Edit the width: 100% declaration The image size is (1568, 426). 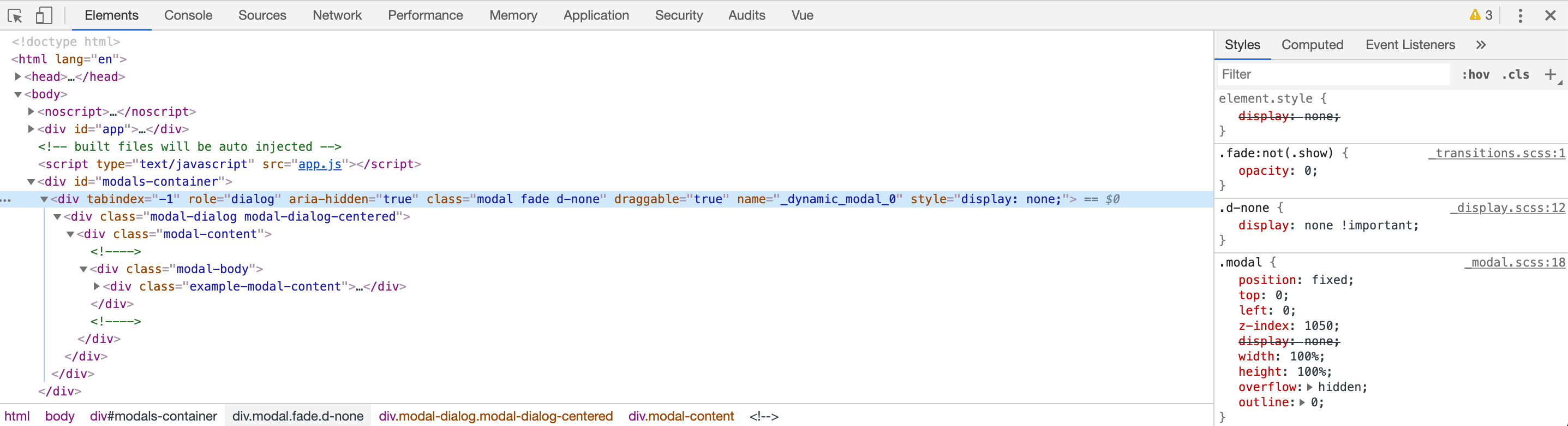(1282, 356)
